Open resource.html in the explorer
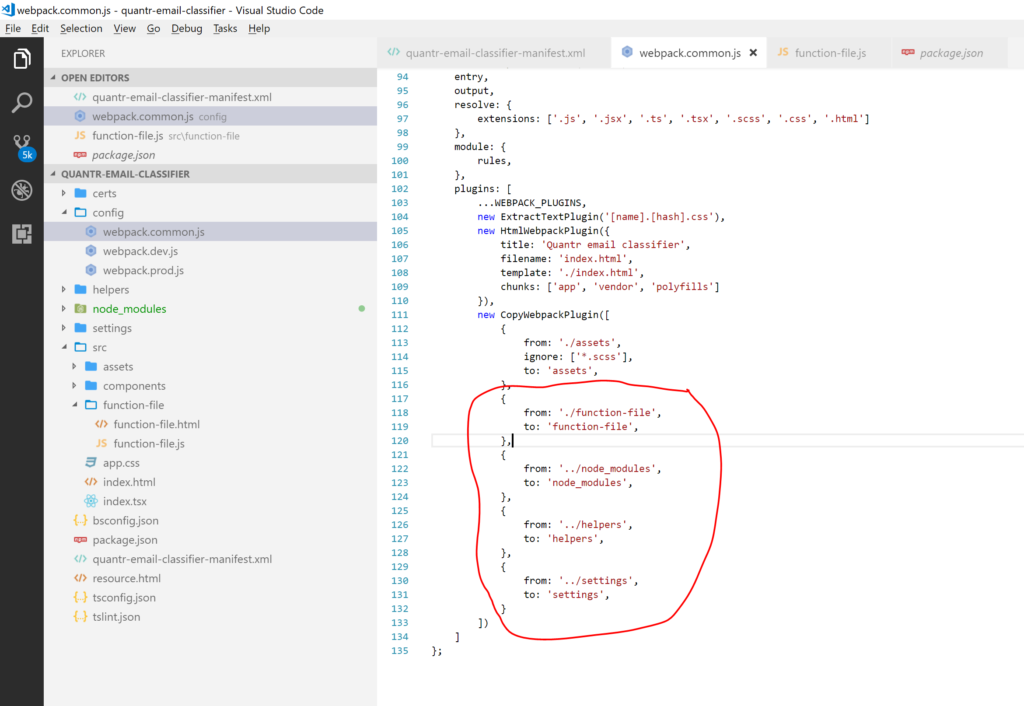The height and width of the screenshot is (706, 1024). pos(210,578)
